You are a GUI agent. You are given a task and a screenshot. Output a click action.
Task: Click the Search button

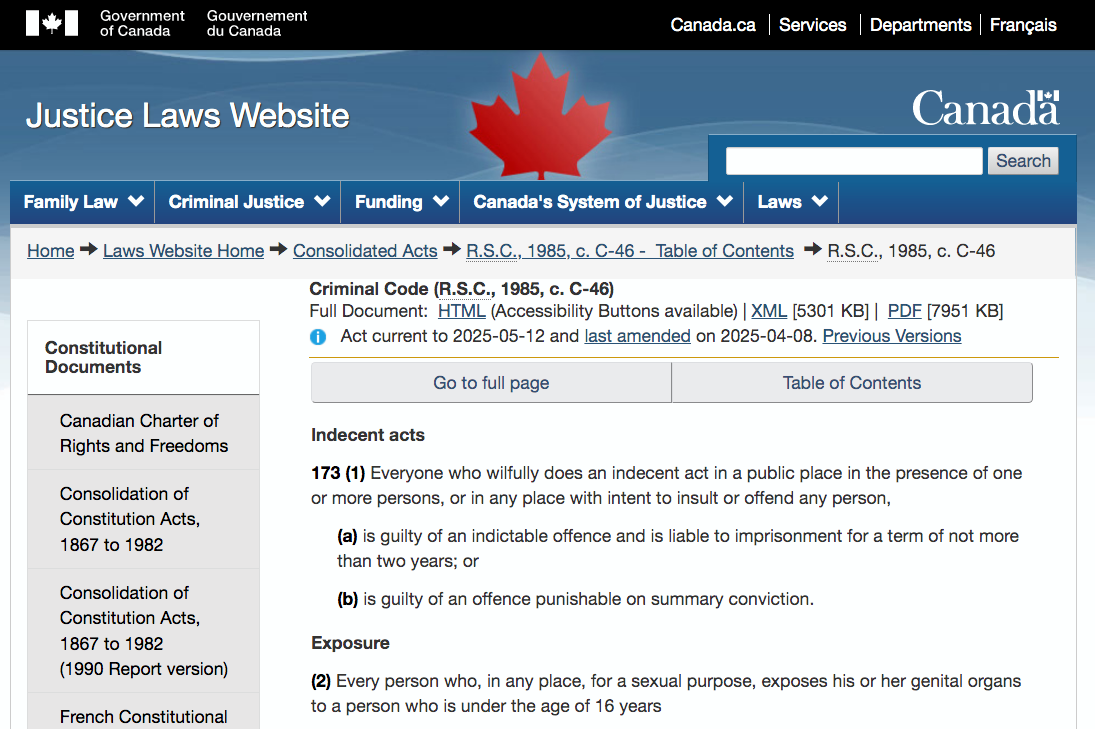click(1023, 161)
